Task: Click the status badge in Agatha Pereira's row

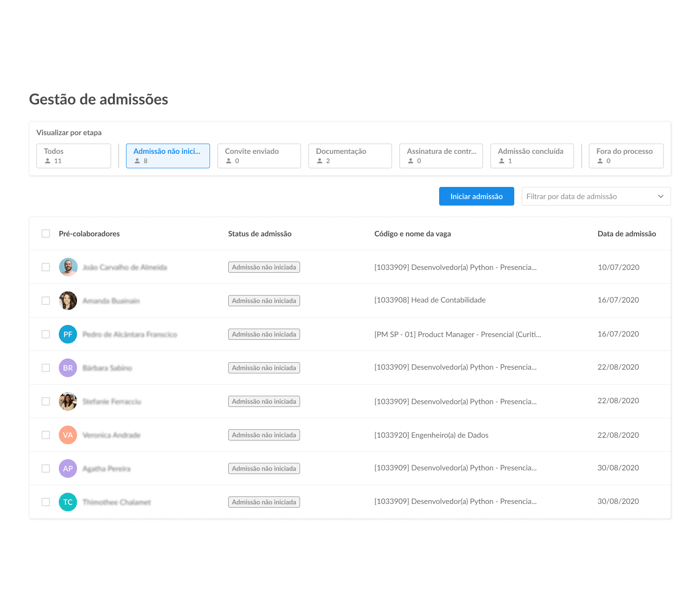Action: [x=264, y=468]
